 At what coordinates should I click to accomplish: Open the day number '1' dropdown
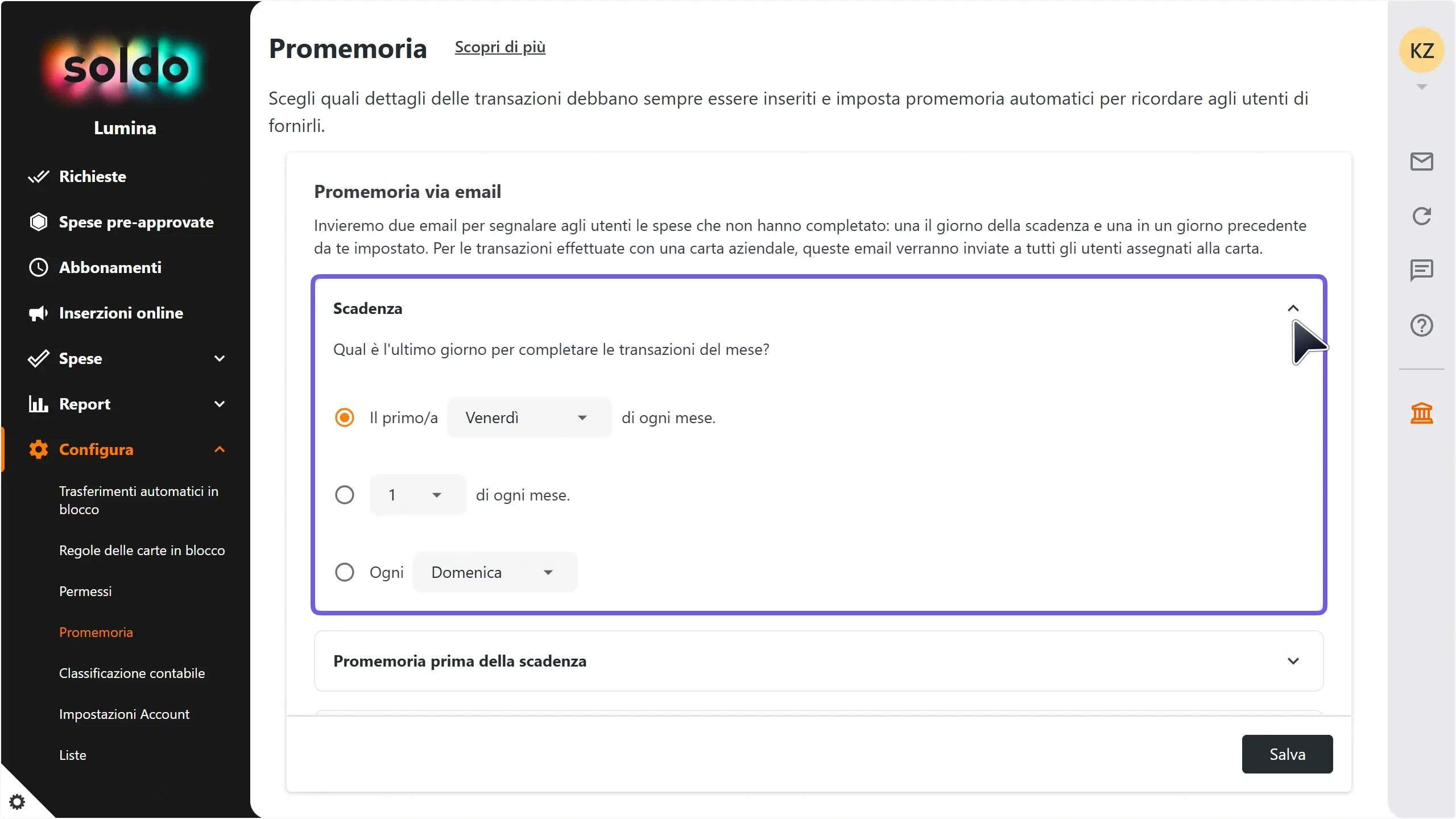(418, 495)
